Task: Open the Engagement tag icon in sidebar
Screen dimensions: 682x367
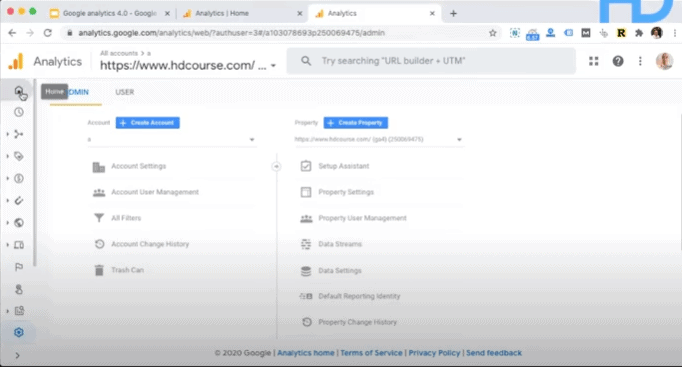Action: [x=19, y=156]
